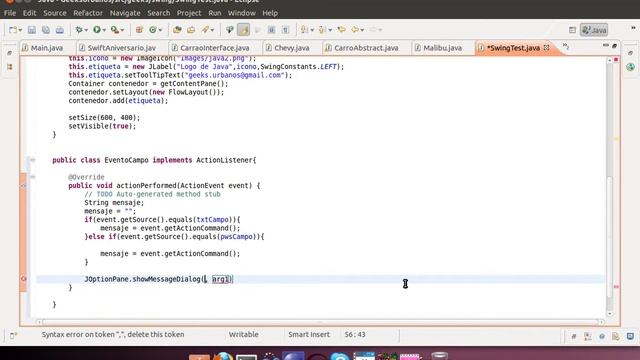Click the Save icon in toolbar

point(32,30)
